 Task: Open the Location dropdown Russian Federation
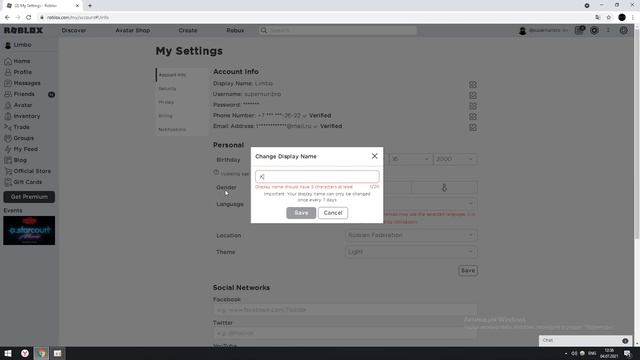[411, 236]
